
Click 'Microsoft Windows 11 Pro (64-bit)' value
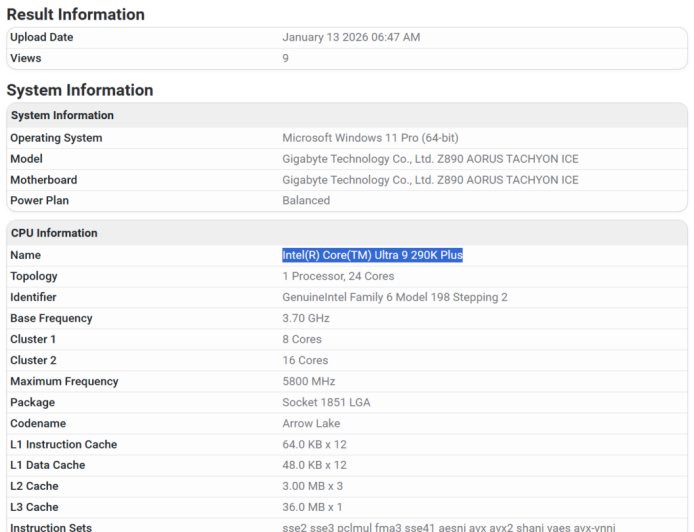(370, 138)
